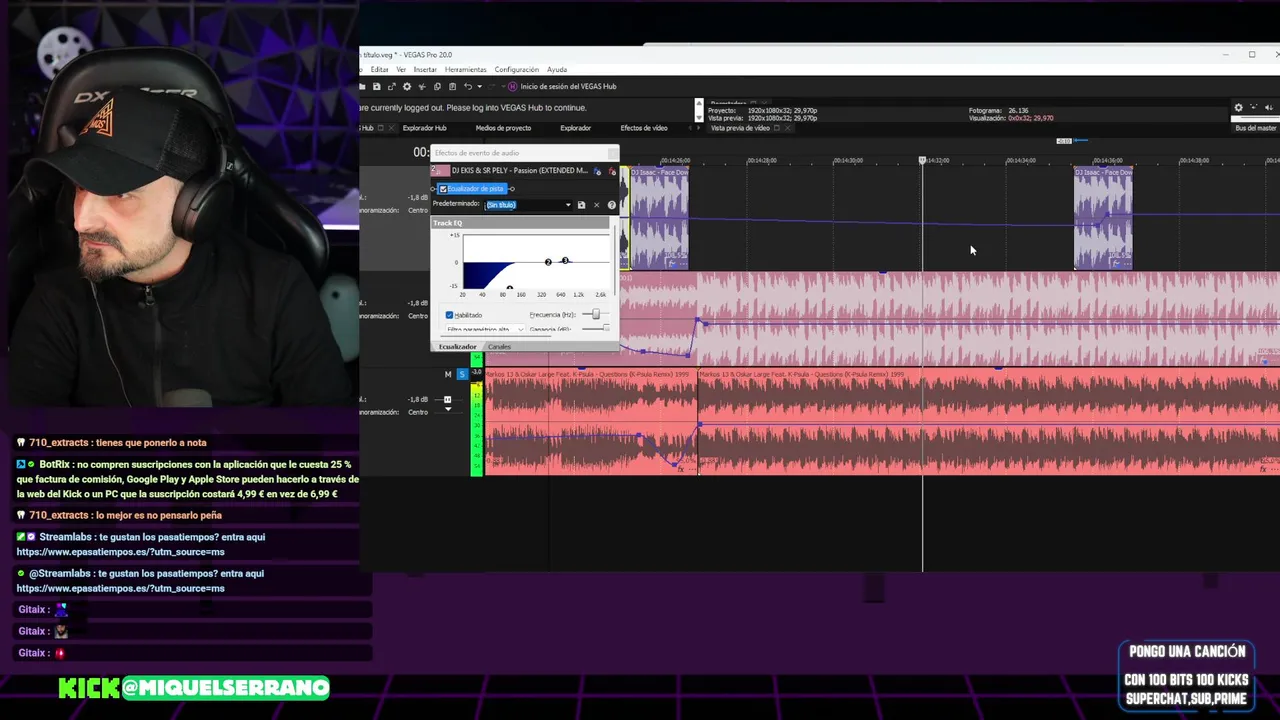The image size is (1280, 720).
Task: Adjust the Ganancia (dB) slider
Action: (607, 328)
